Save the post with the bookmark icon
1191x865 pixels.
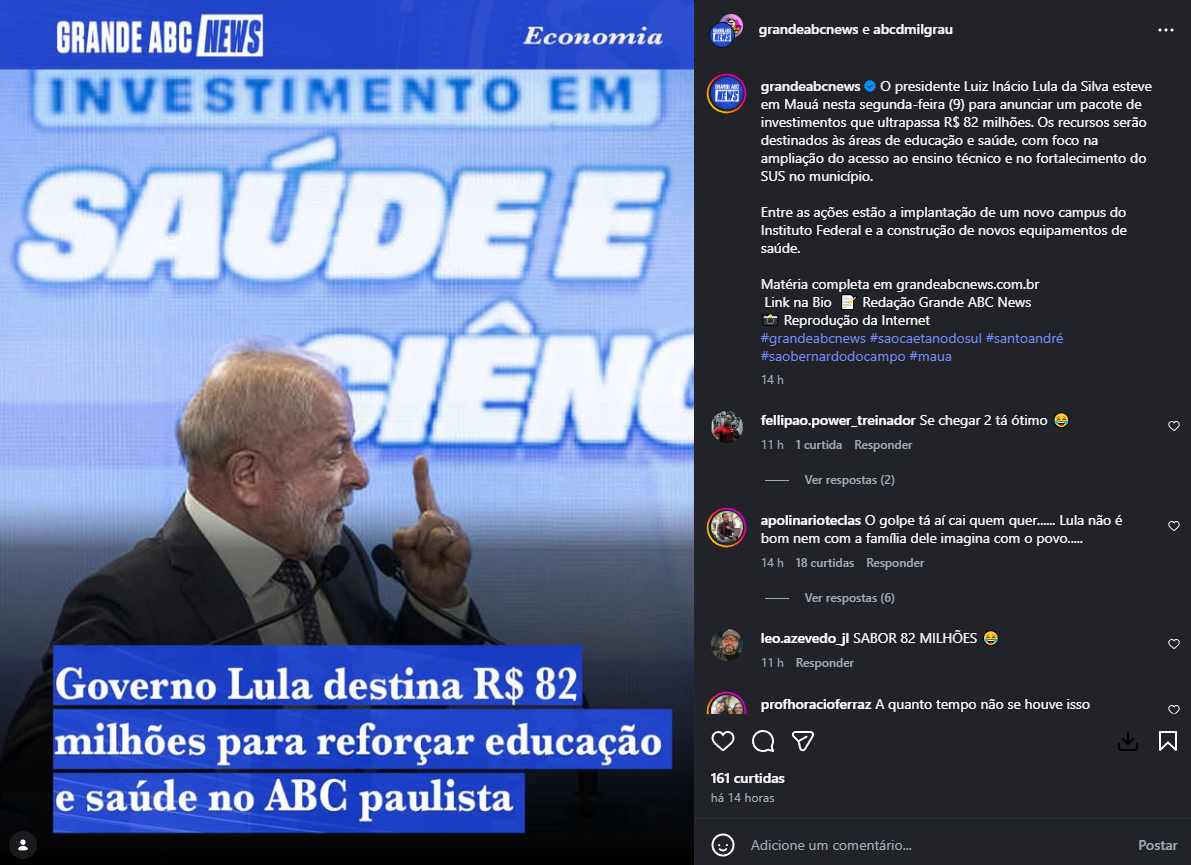pyautogui.click(x=1167, y=741)
